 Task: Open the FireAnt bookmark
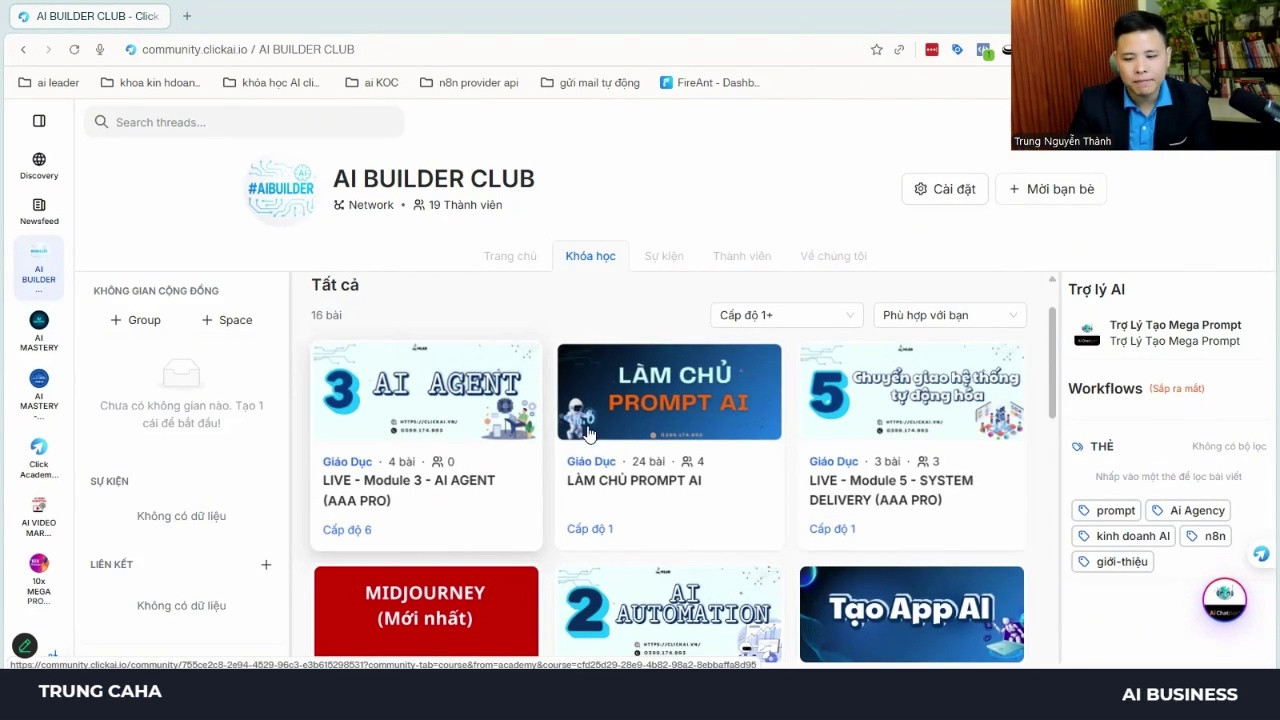[x=710, y=82]
